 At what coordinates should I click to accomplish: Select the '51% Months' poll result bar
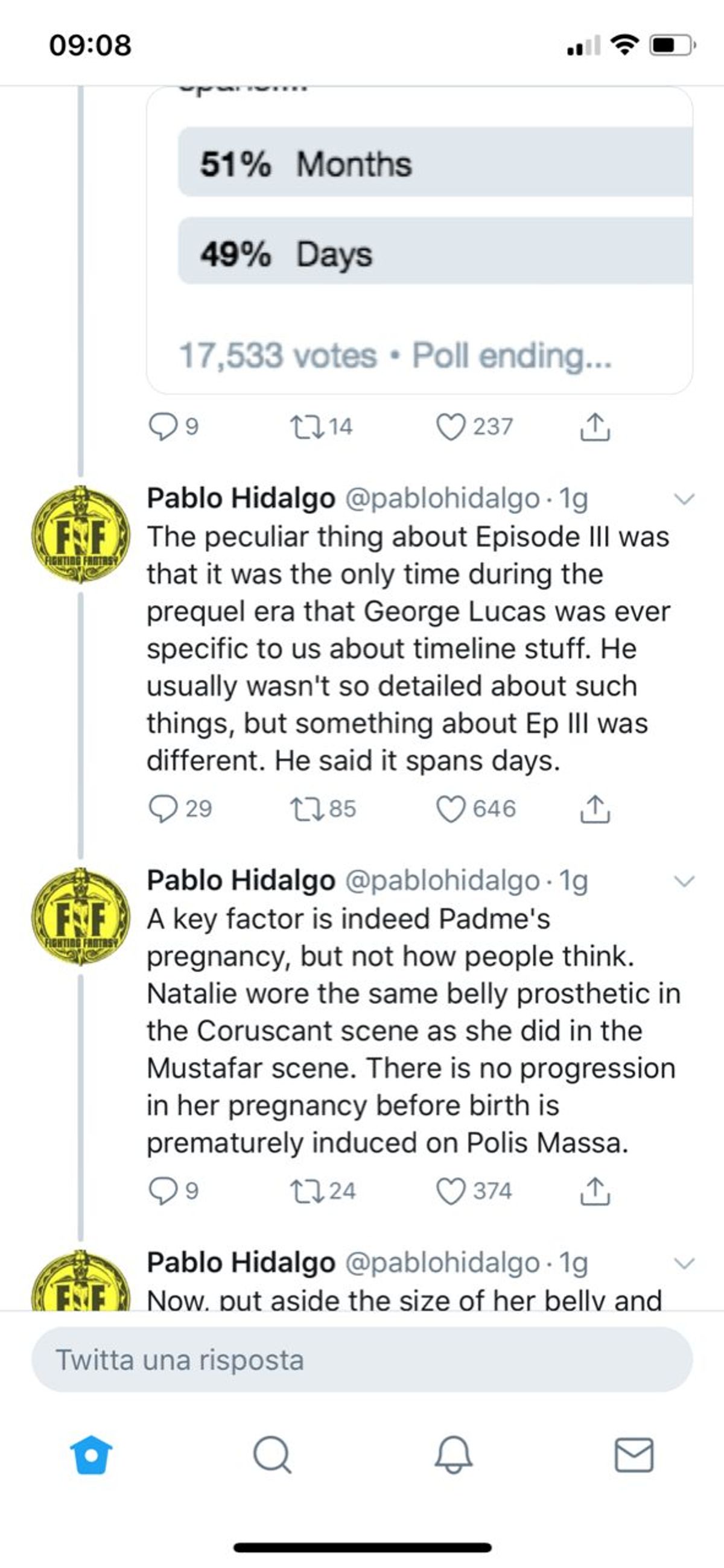click(435, 162)
